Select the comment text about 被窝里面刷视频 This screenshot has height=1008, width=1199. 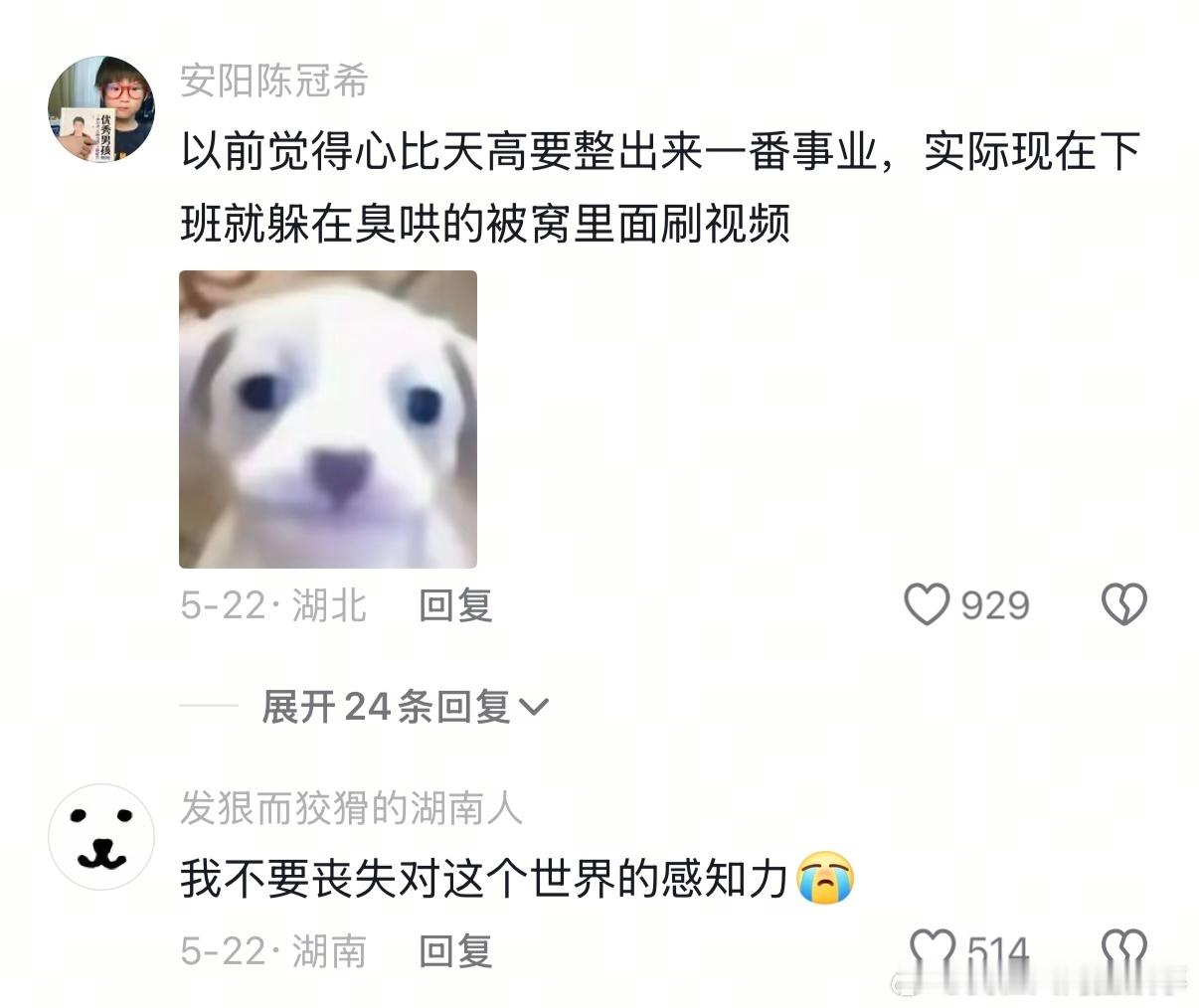point(660,187)
